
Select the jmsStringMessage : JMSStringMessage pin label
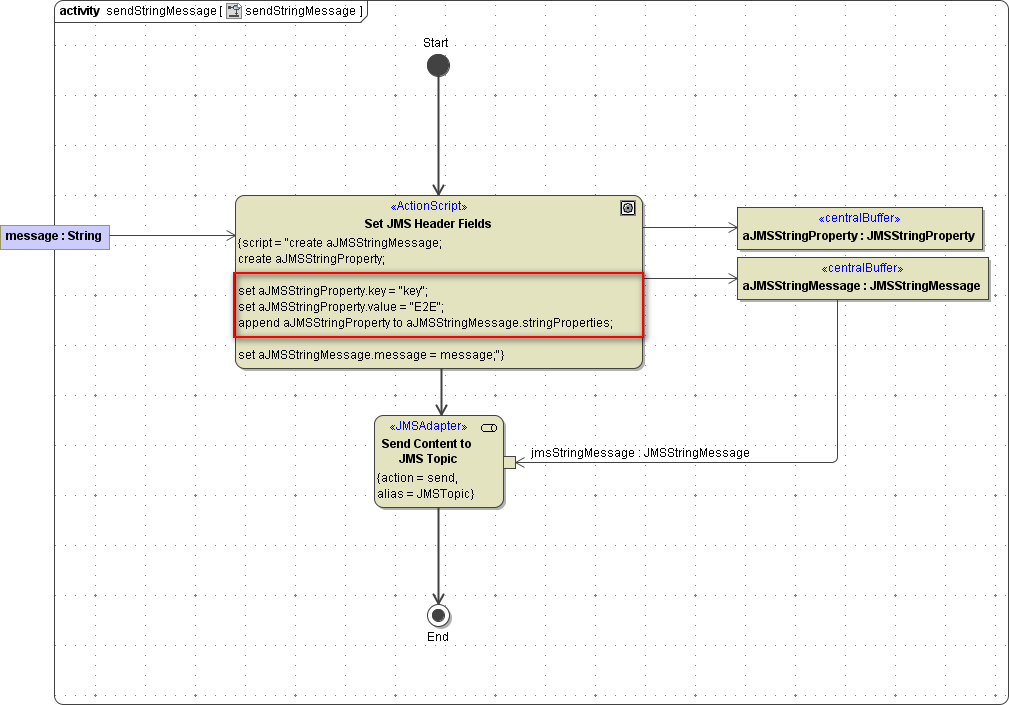tap(640, 453)
